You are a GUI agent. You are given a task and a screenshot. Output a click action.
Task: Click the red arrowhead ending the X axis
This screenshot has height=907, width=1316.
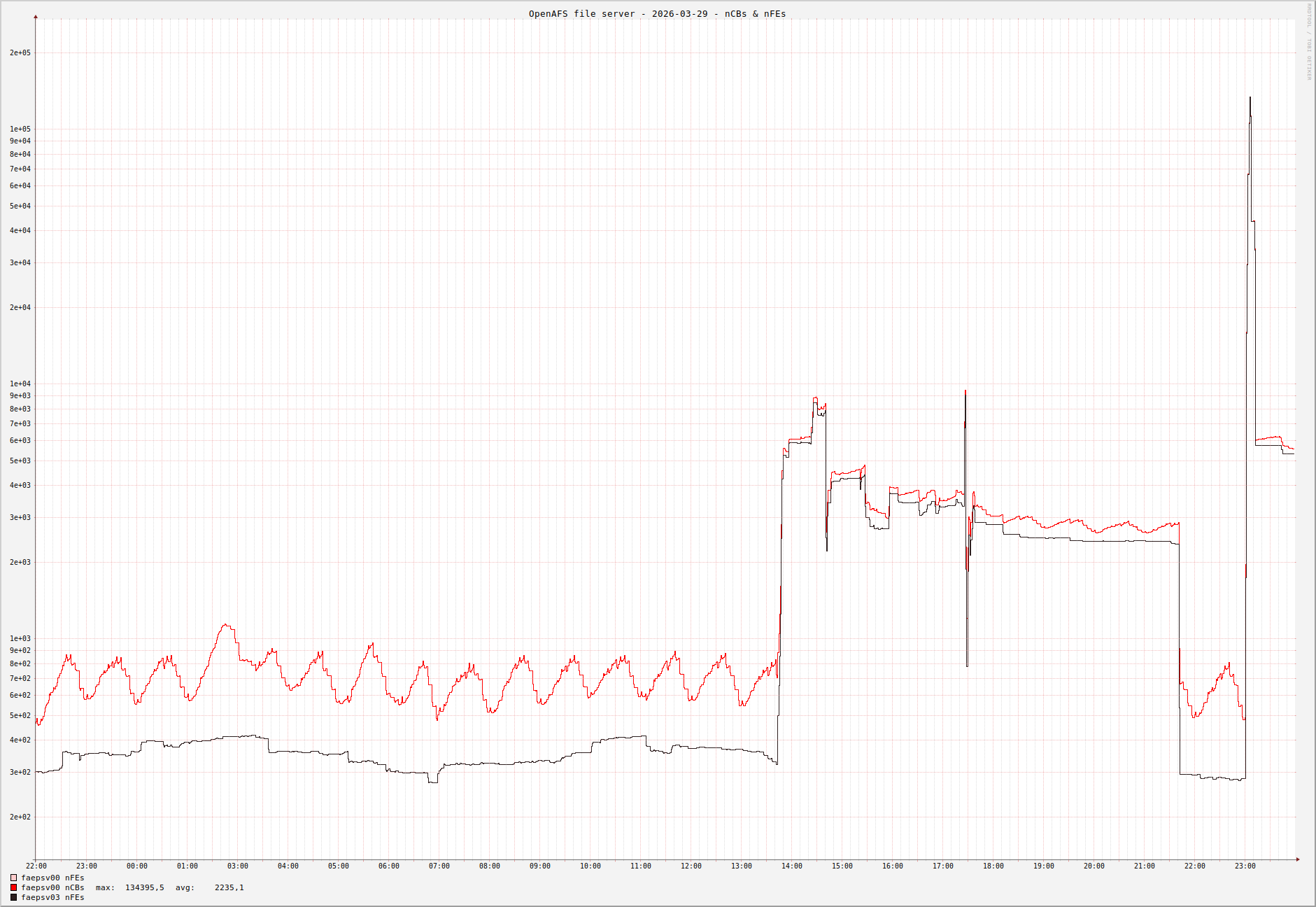1298,859
